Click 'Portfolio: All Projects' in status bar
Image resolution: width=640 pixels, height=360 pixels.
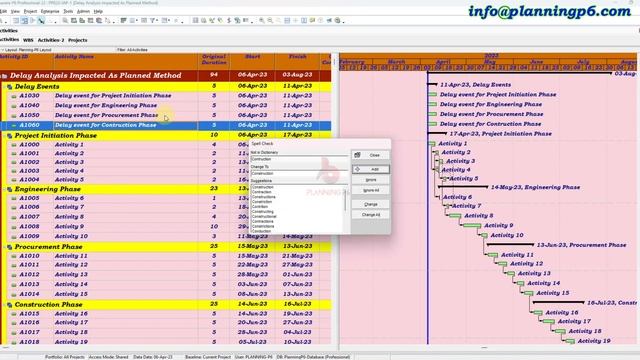64,357
